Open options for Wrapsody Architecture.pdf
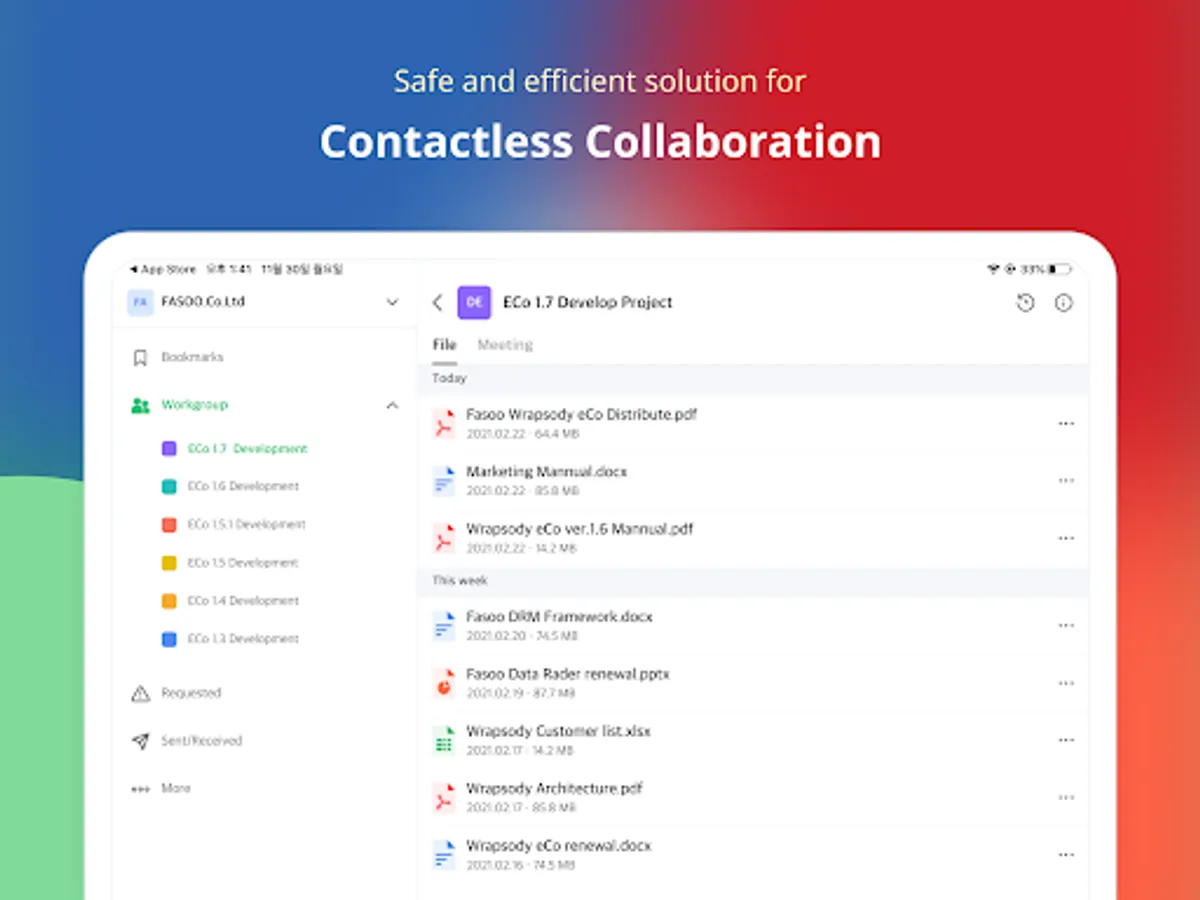1200x900 pixels. click(x=1066, y=798)
